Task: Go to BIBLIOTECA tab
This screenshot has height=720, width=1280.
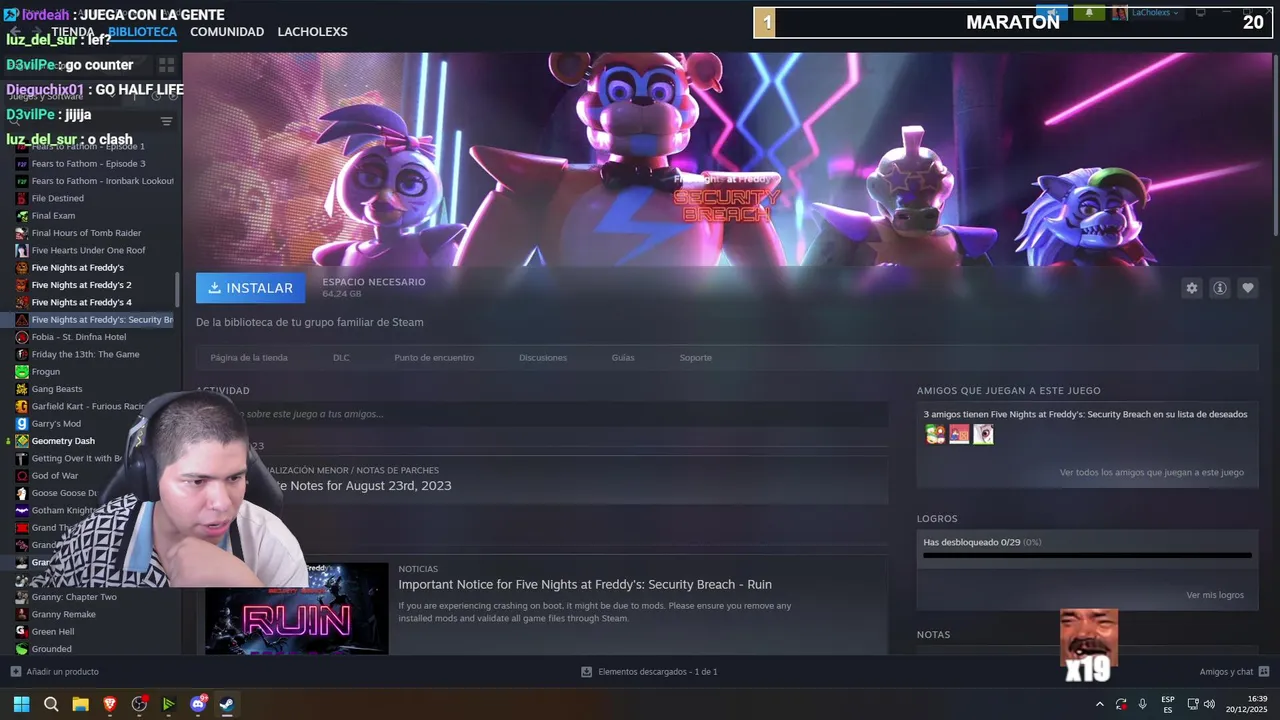Action: click(x=142, y=32)
